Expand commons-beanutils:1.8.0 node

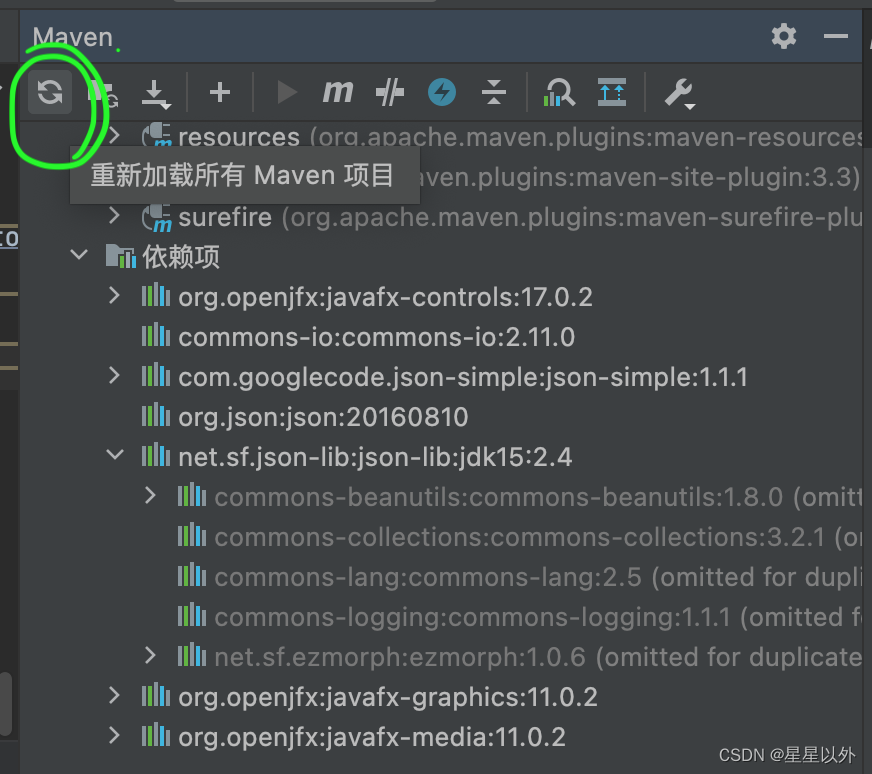click(x=150, y=496)
